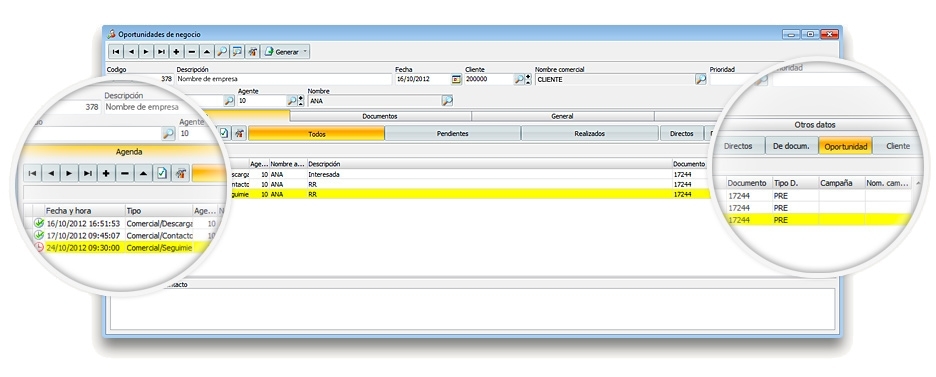This screenshot has height=377, width=936.
Task: Open the calendar picker next to Fecha
Action: (x=456, y=79)
